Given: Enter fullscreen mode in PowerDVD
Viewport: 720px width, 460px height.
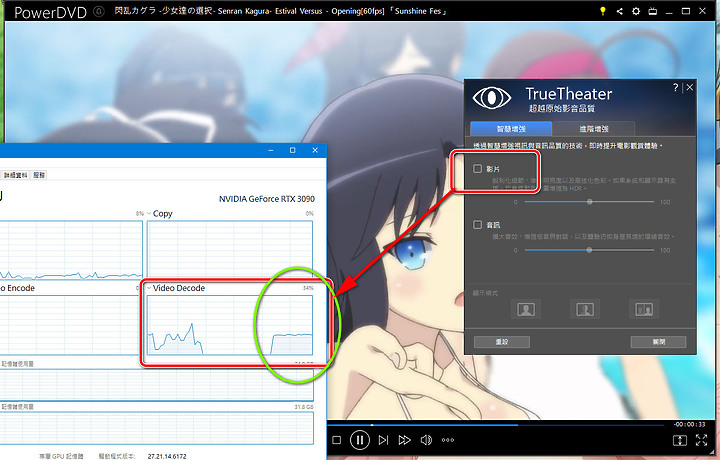Looking at the screenshot, I should (x=701, y=440).
